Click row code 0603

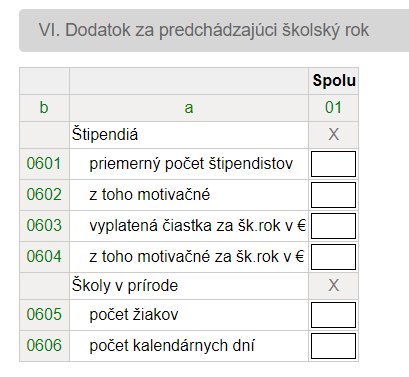44,226
